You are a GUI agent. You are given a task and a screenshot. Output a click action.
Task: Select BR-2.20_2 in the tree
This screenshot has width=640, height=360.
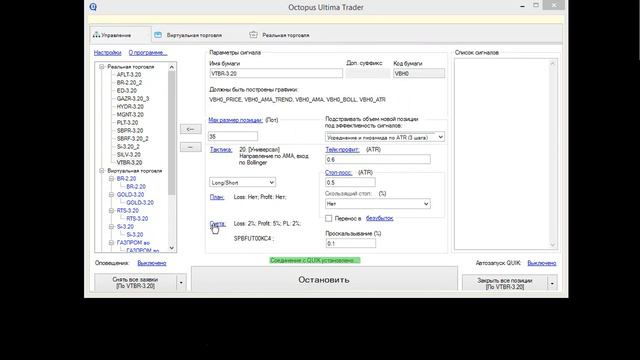(x=129, y=82)
